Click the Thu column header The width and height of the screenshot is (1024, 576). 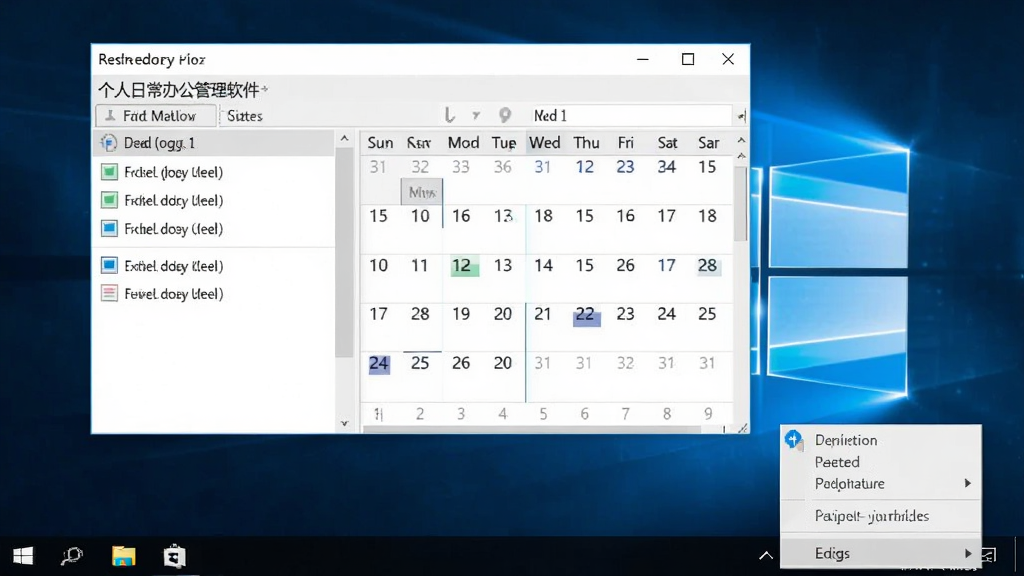click(586, 142)
